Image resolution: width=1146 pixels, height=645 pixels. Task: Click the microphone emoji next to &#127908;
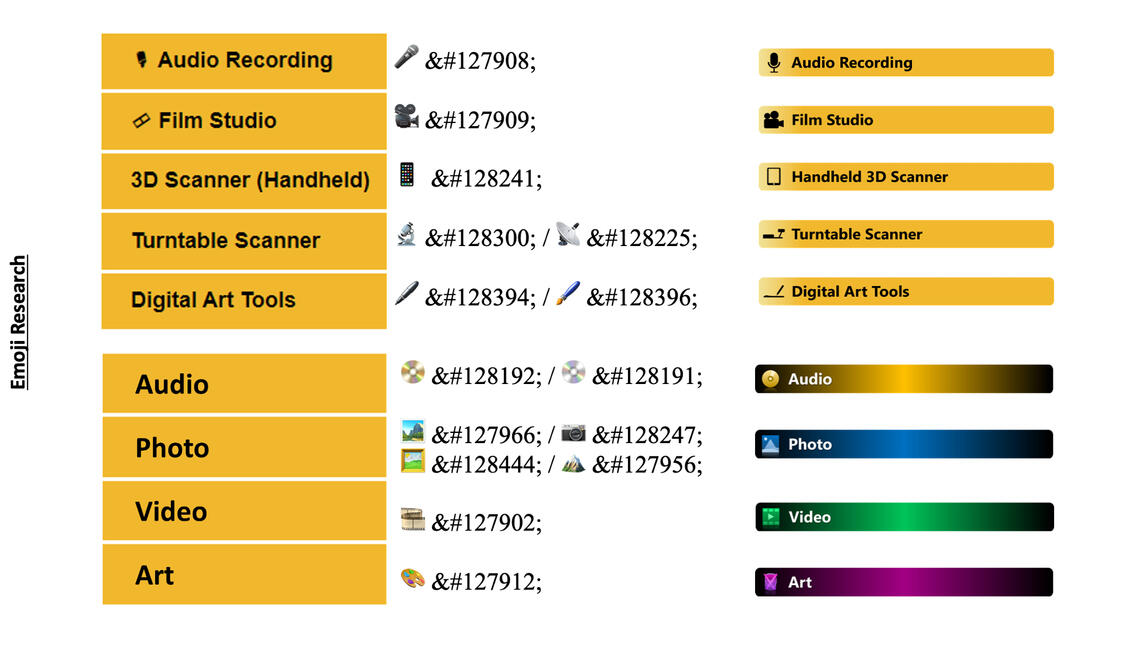click(x=406, y=57)
